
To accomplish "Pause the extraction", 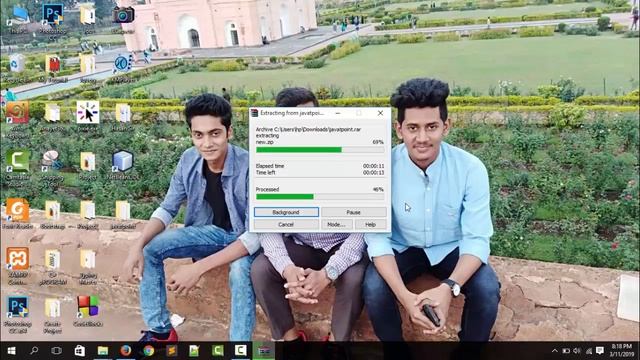I will [353, 212].
